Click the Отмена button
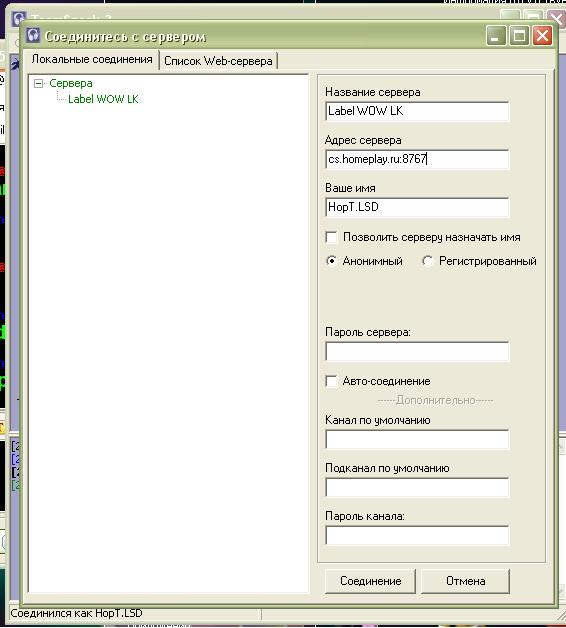Screen dimensions: 566x628 coord(465,581)
